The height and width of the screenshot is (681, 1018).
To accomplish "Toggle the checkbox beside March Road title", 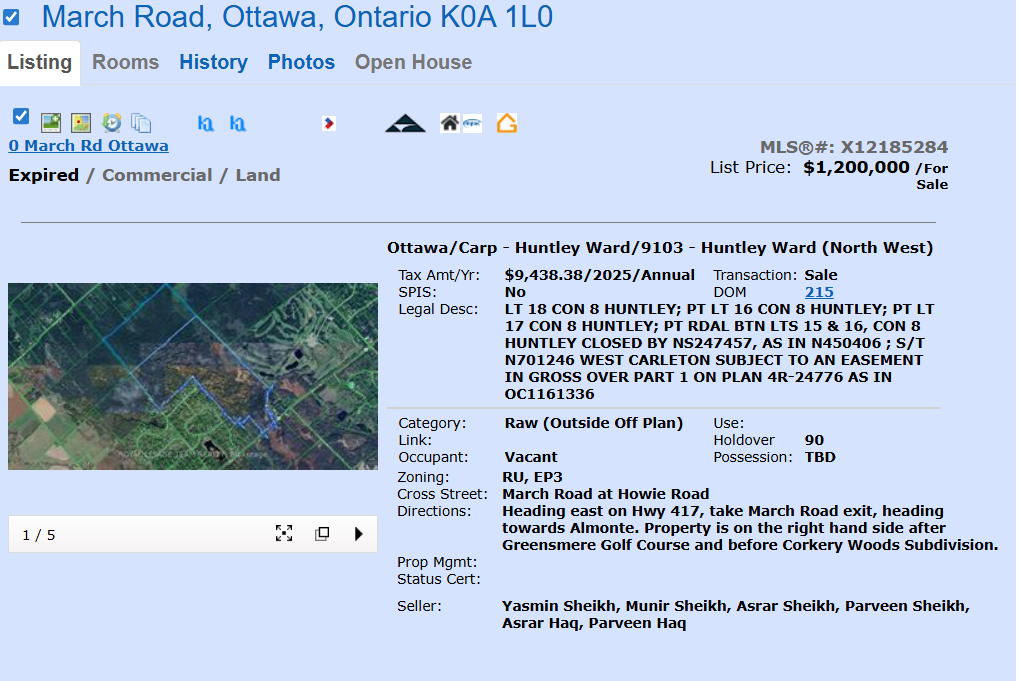I will [x=11, y=17].
